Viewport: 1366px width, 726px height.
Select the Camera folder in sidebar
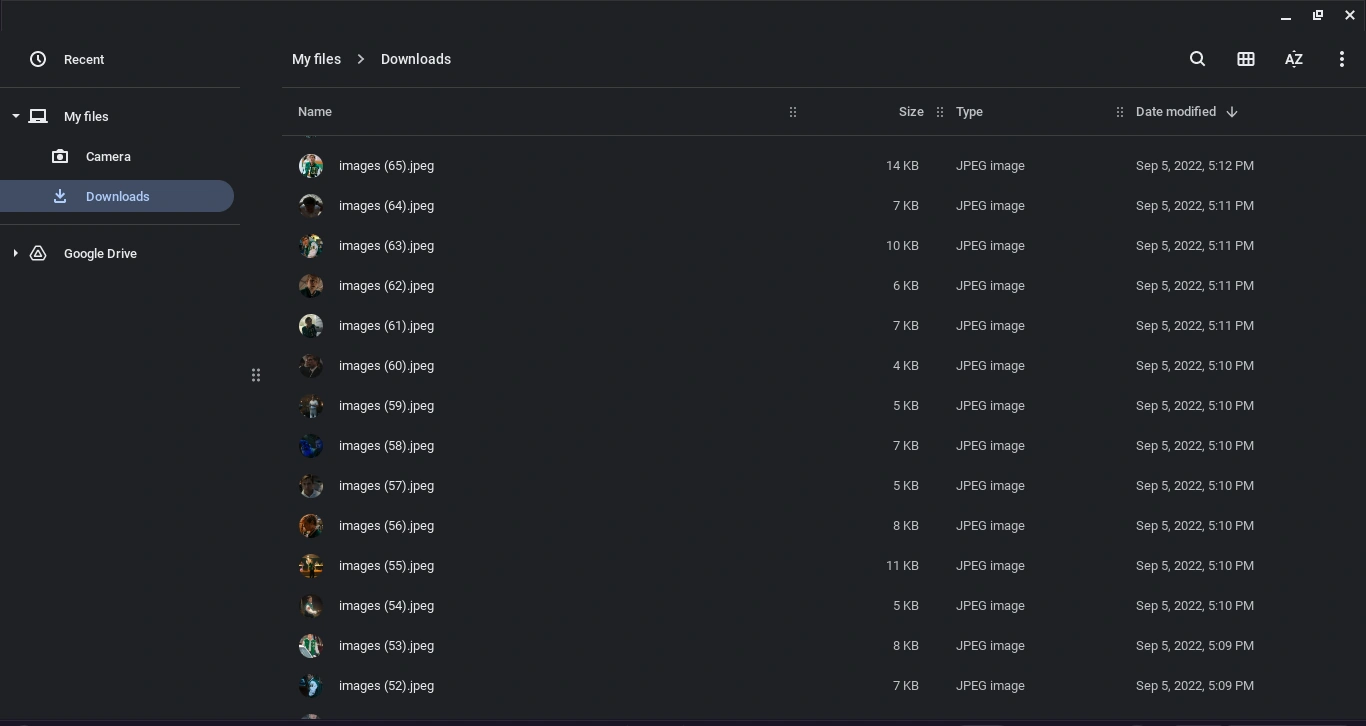108,157
